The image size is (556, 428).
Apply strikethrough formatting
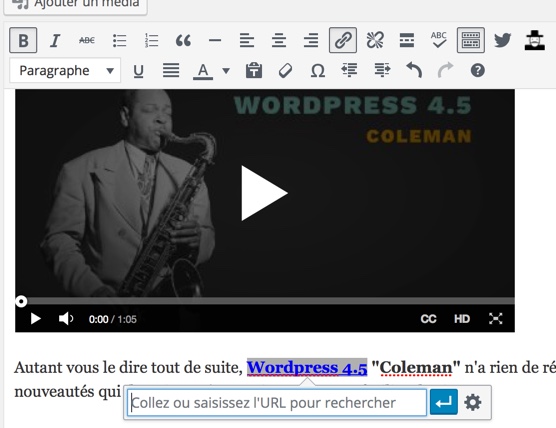(x=87, y=40)
